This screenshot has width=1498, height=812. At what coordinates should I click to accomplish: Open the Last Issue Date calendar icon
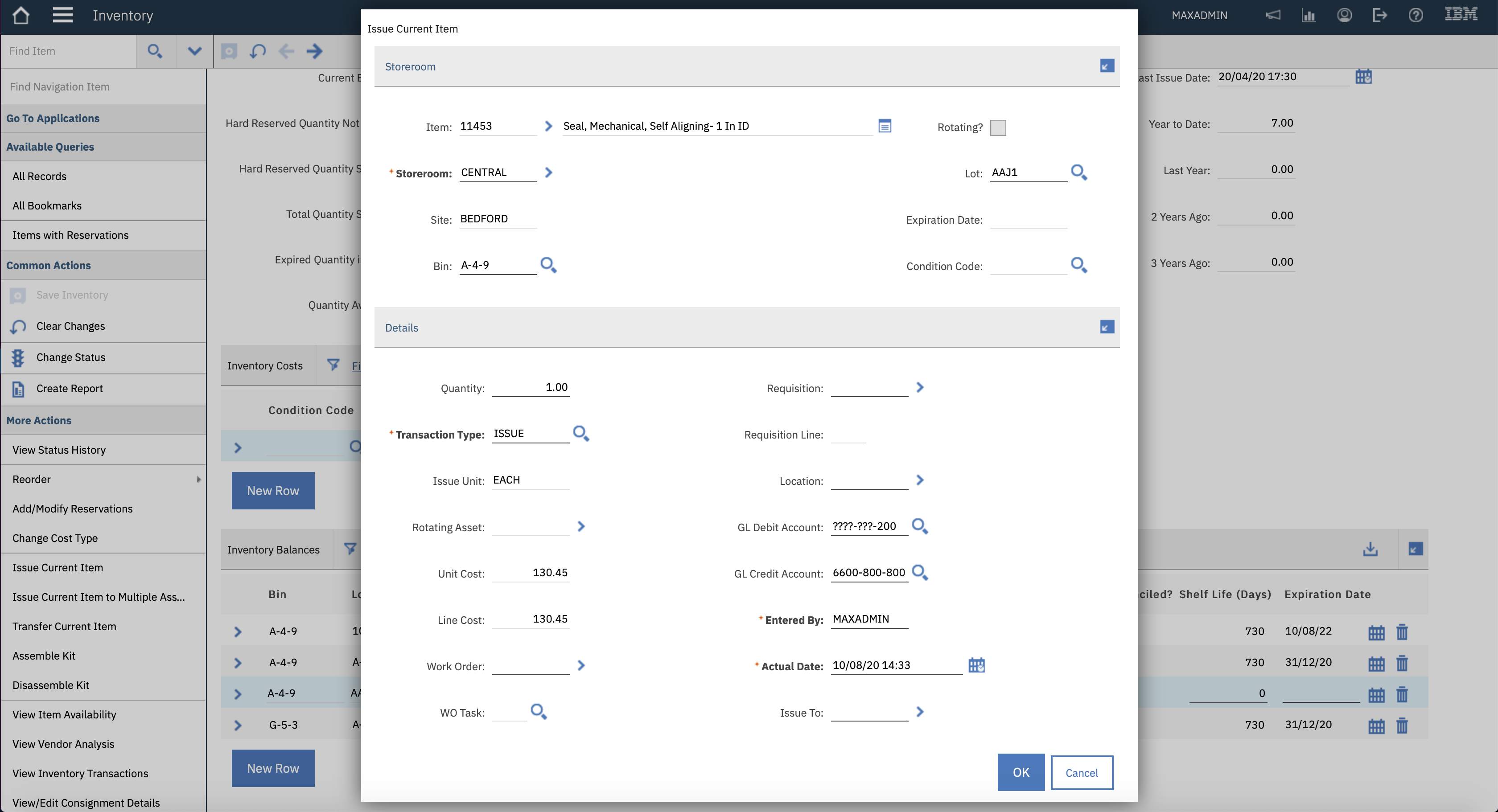pyautogui.click(x=1364, y=76)
